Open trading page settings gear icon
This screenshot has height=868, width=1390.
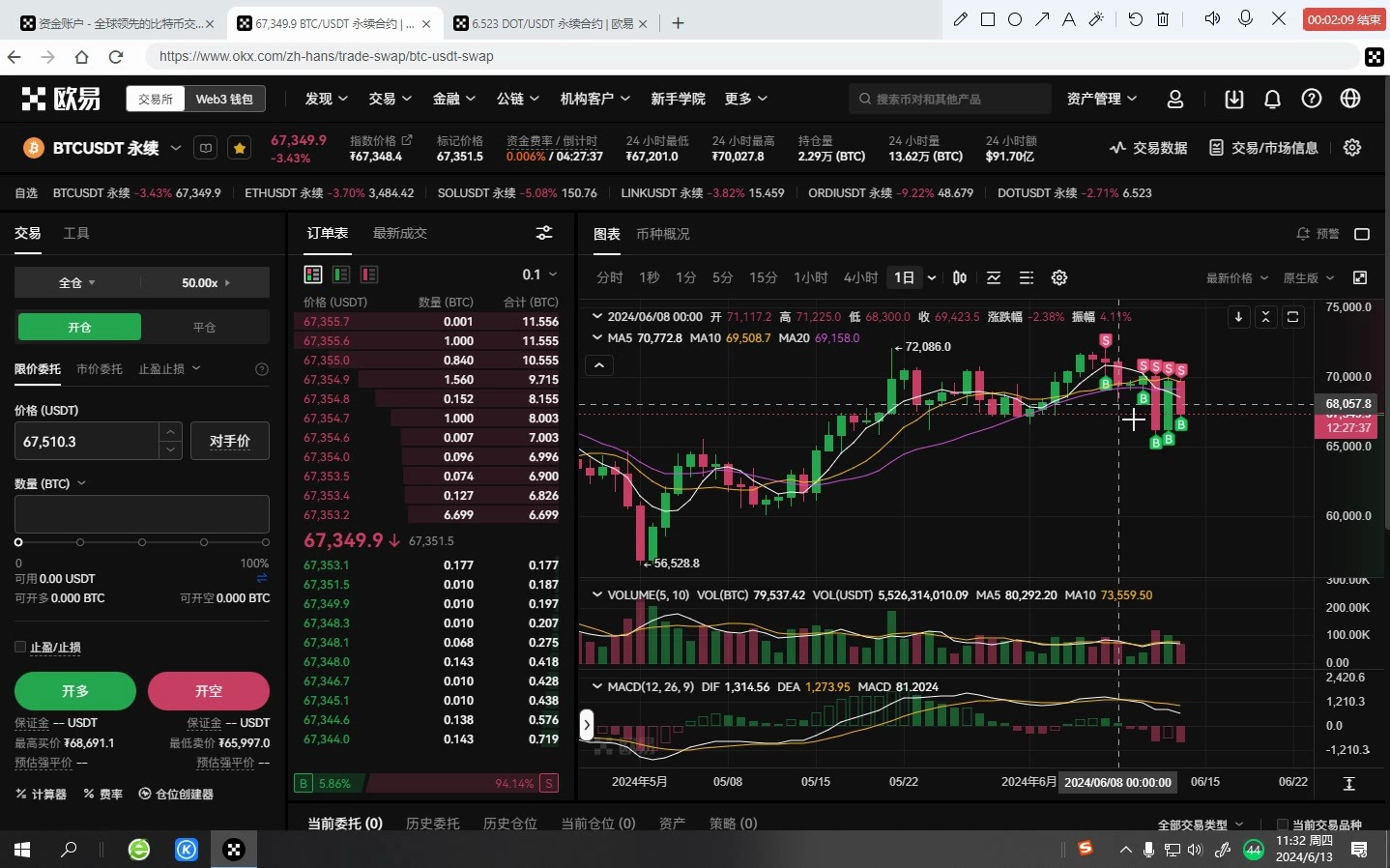point(1352,147)
